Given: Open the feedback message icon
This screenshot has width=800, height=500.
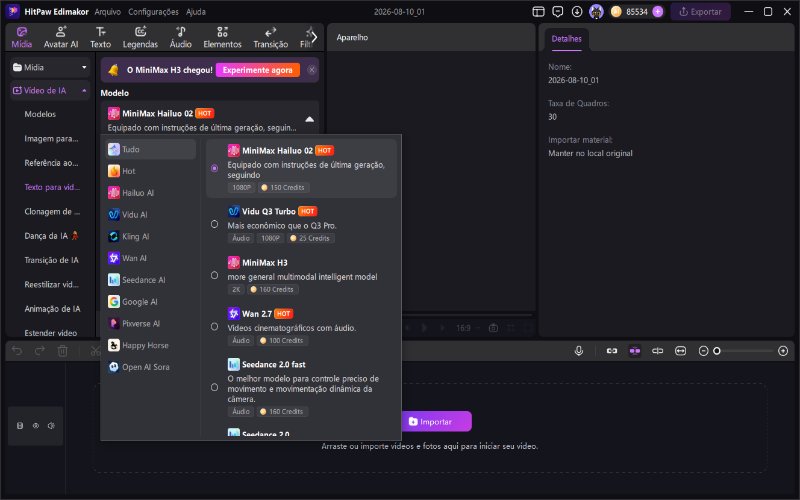Looking at the screenshot, I should pyautogui.click(x=558, y=12).
